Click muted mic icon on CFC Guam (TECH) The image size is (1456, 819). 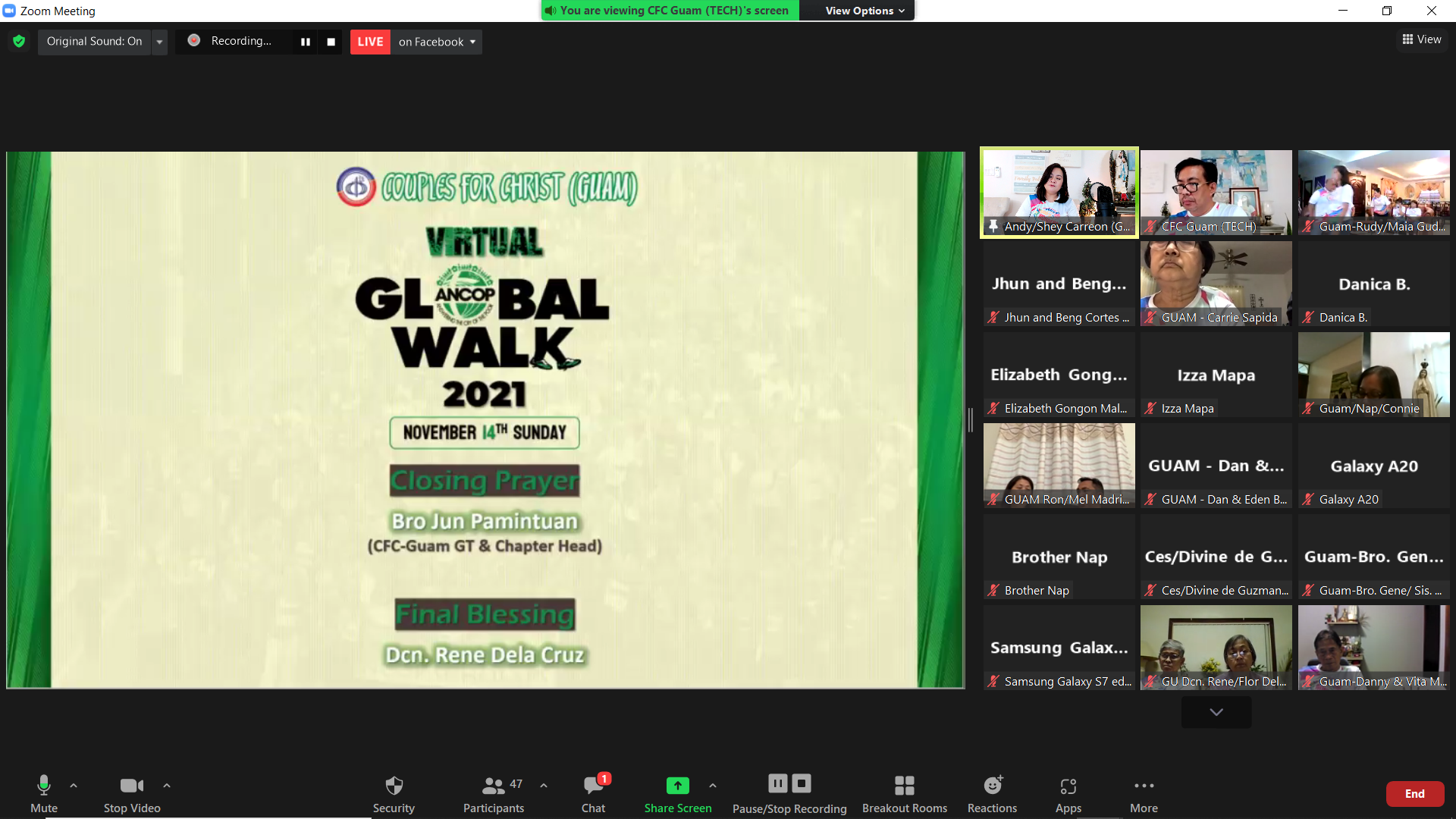(x=1150, y=226)
